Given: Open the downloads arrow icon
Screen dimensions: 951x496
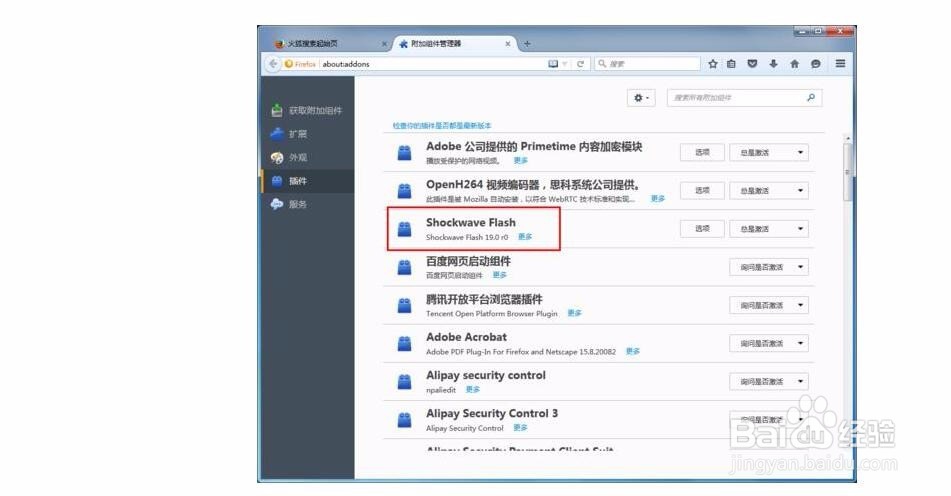Looking at the screenshot, I should (x=773, y=64).
